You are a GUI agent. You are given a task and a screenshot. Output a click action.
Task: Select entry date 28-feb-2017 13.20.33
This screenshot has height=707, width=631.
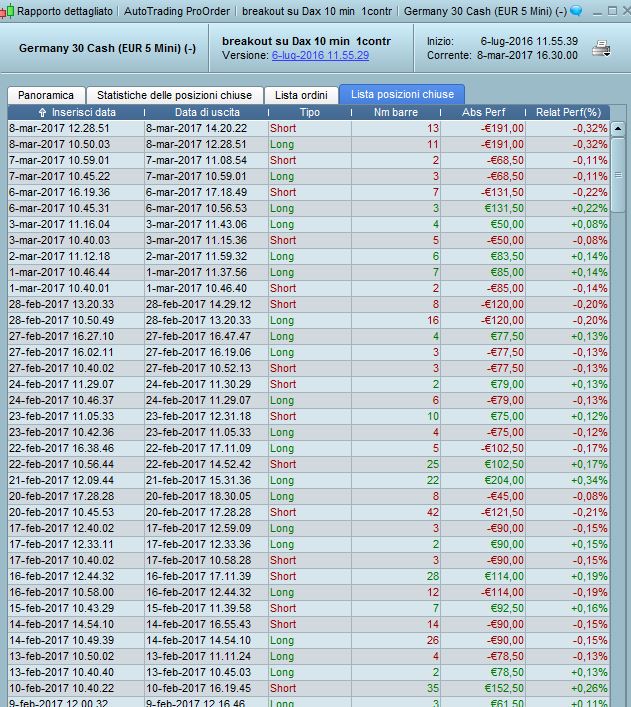pos(61,304)
